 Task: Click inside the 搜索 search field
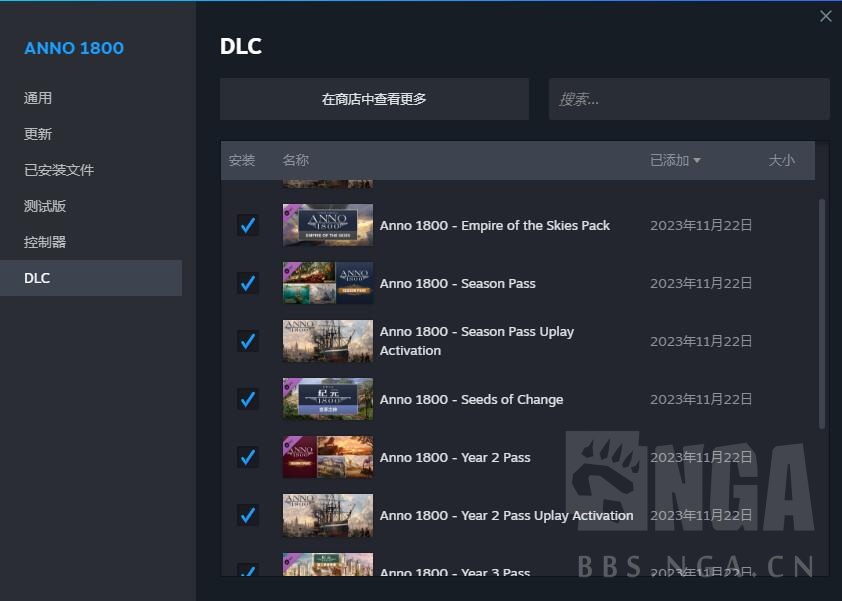(689, 98)
